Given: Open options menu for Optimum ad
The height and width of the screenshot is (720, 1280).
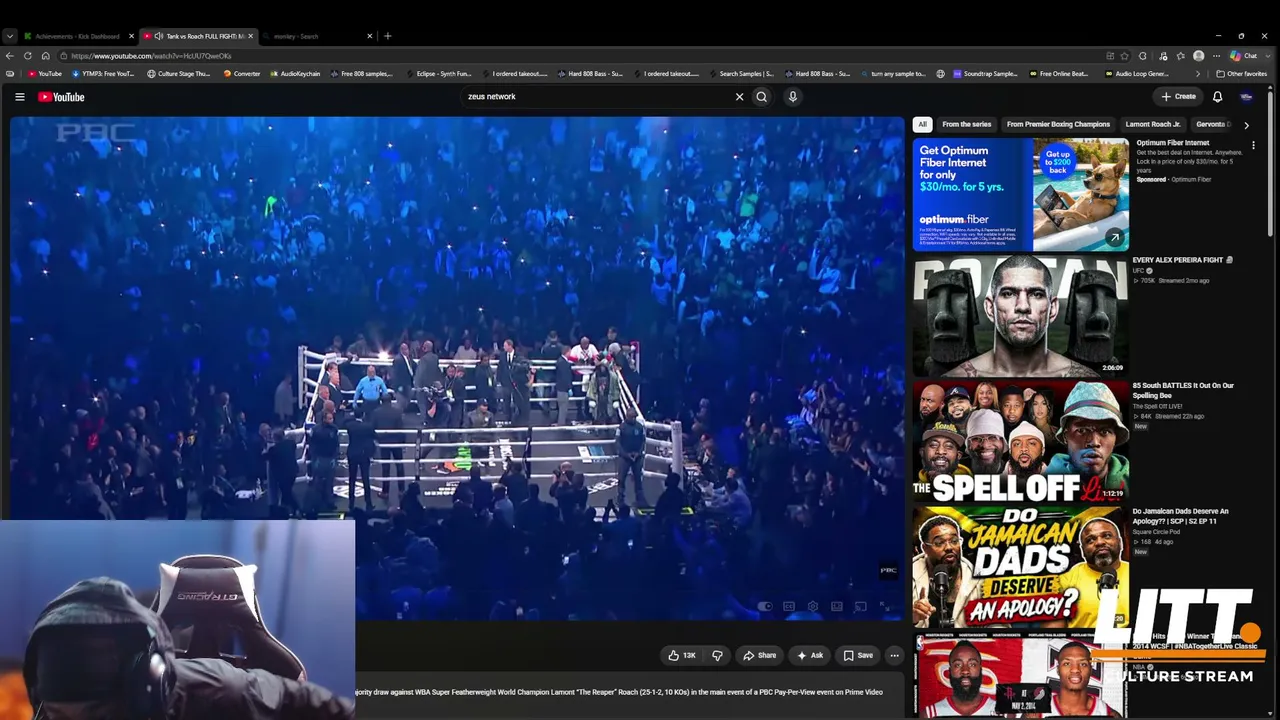Looking at the screenshot, I should point(1253,146).
